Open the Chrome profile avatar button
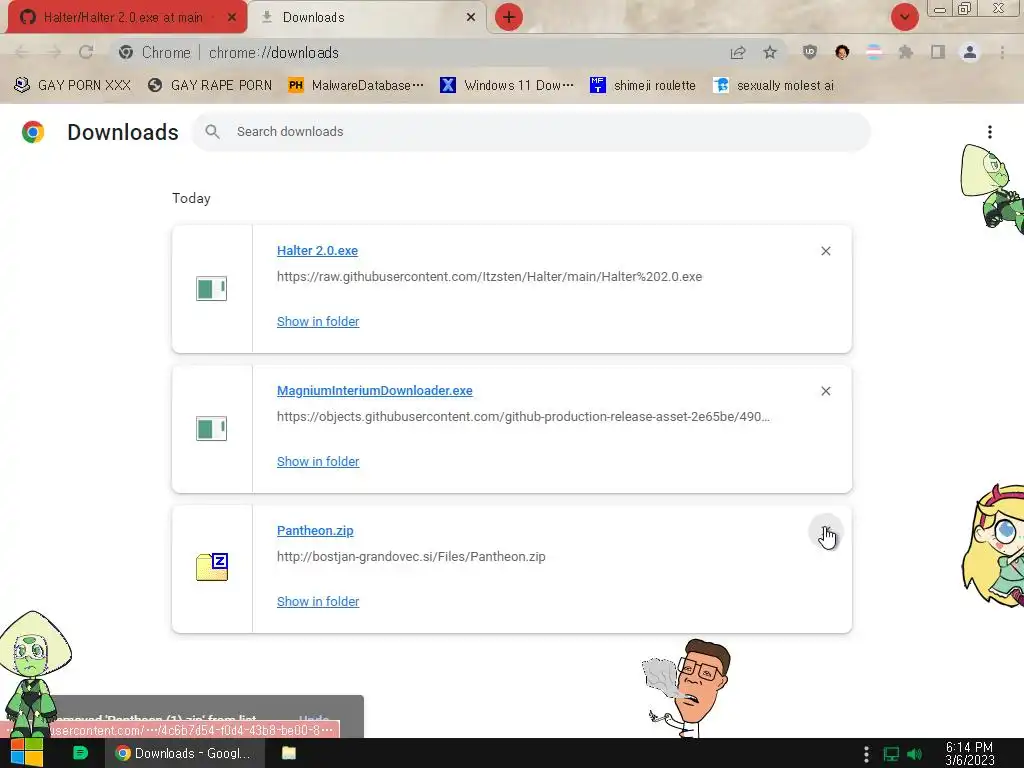Image resolution: width=1024 pixels, height=768 pixels. 970,52
